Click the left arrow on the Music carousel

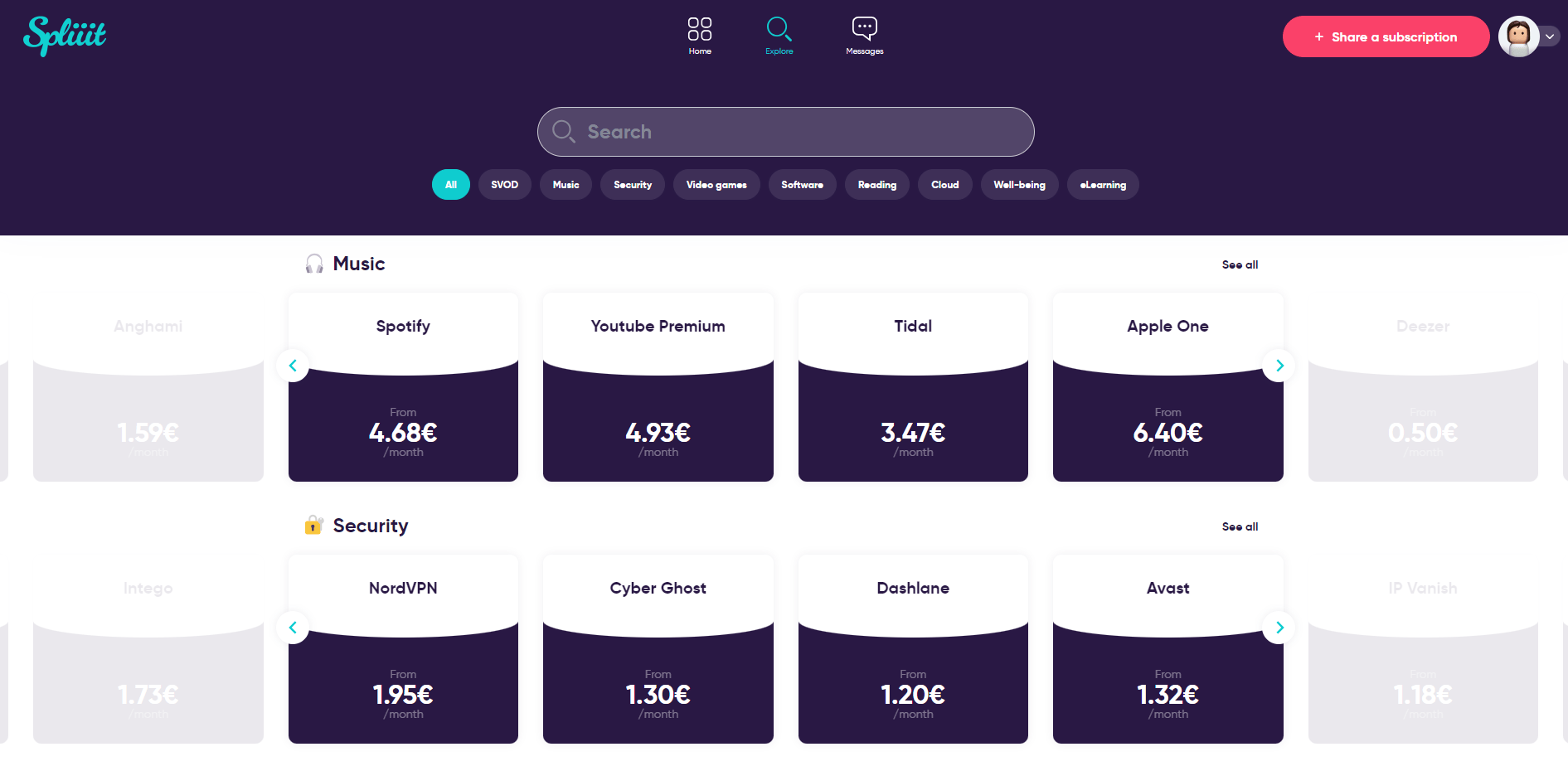293,366
